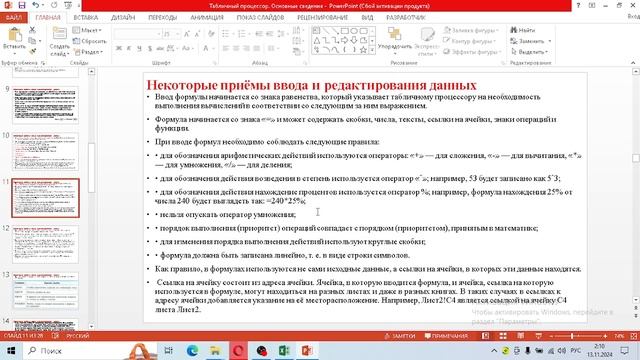Decrease font size with the smaller A icon
This screenshot has height=360, width=640.
pos(197,34)
